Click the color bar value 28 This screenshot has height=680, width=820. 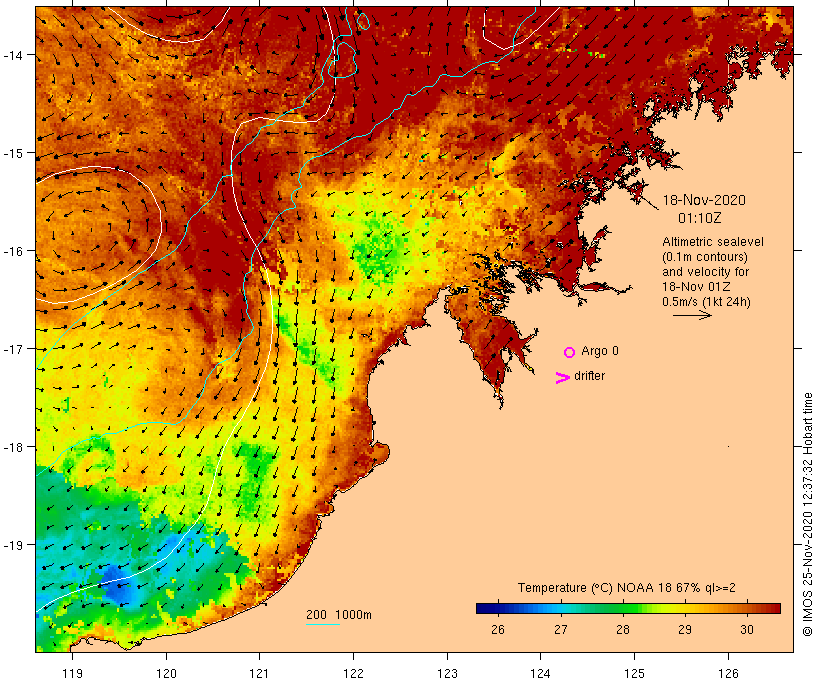(622, 629)
